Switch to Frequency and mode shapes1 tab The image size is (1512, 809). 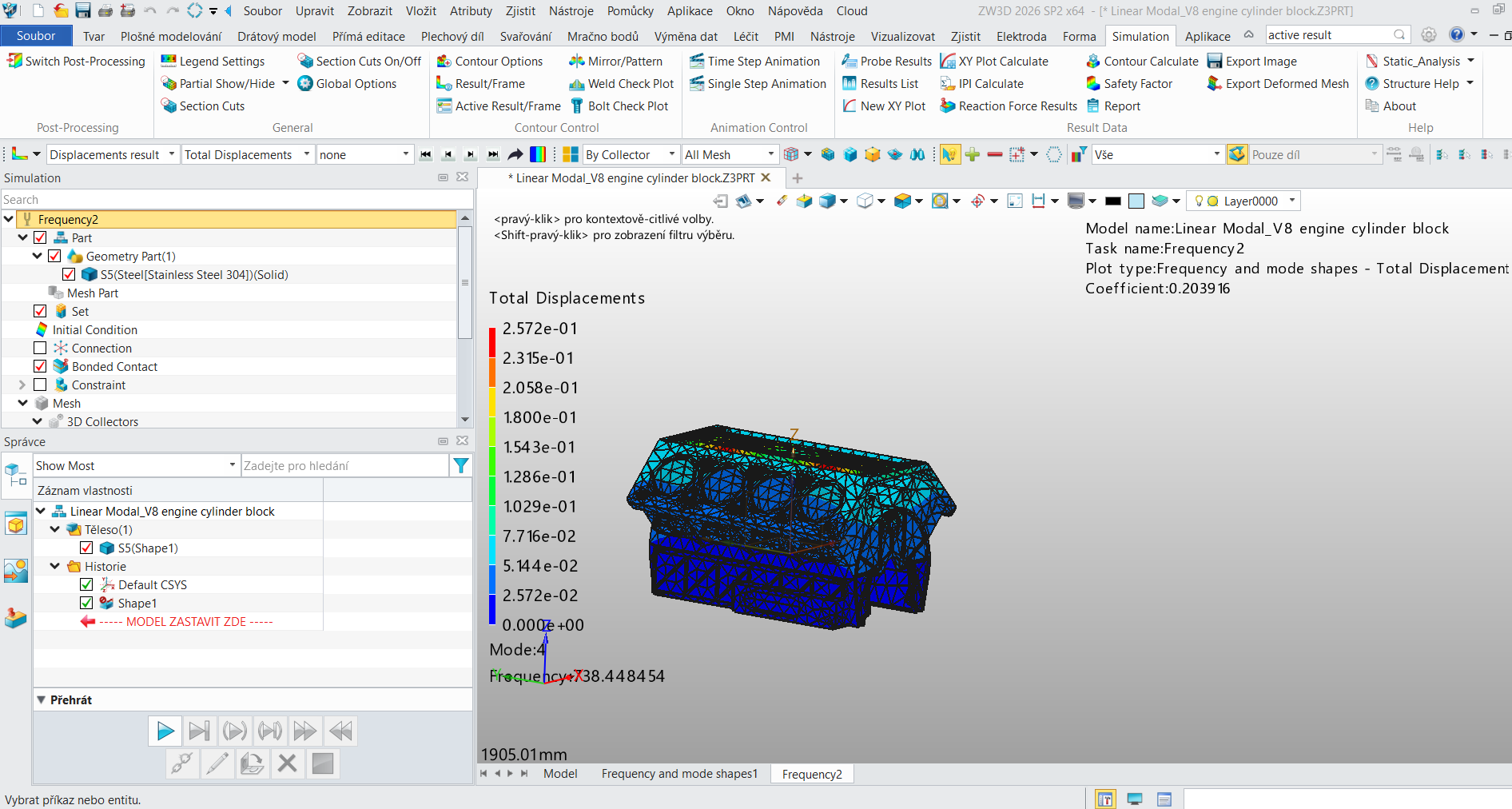679,774
